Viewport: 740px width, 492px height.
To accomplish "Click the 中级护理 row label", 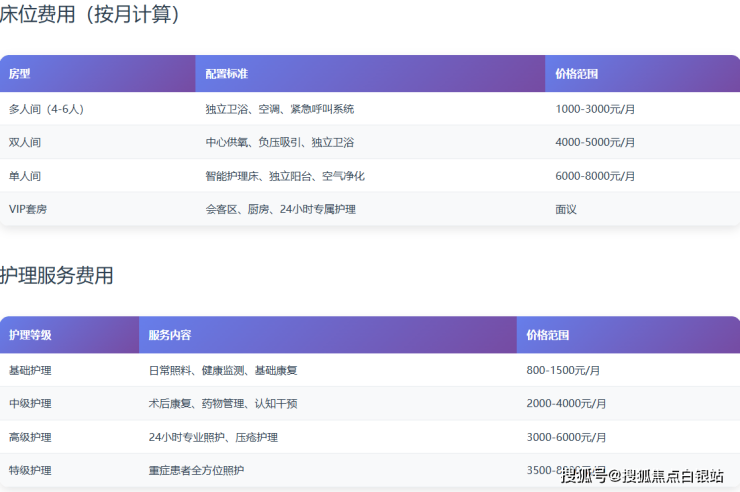I will (30, 404).
